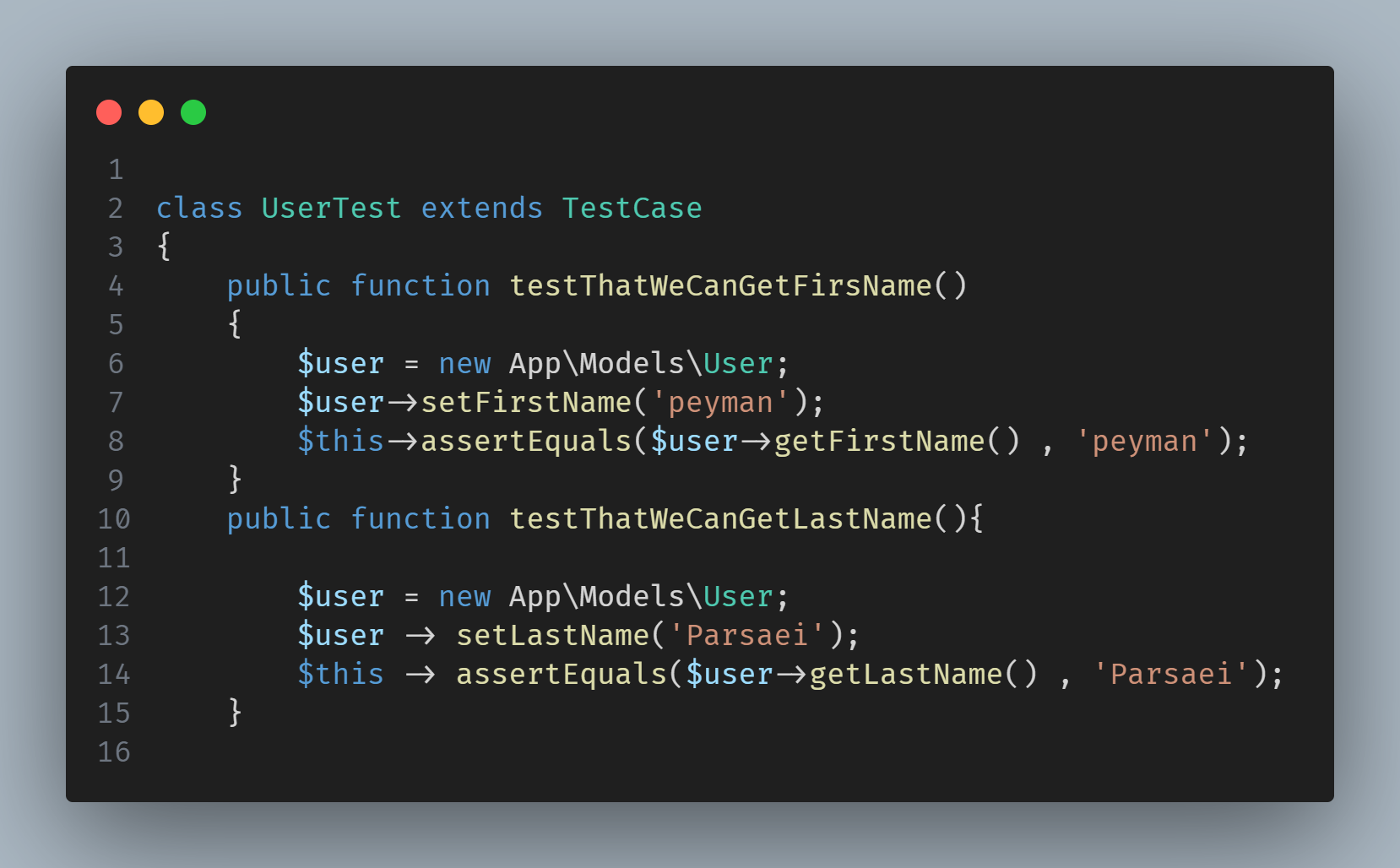Click the TestCase parent class name
The width and height of the screenshot is (1400, 868).
(x=632, y=209)
